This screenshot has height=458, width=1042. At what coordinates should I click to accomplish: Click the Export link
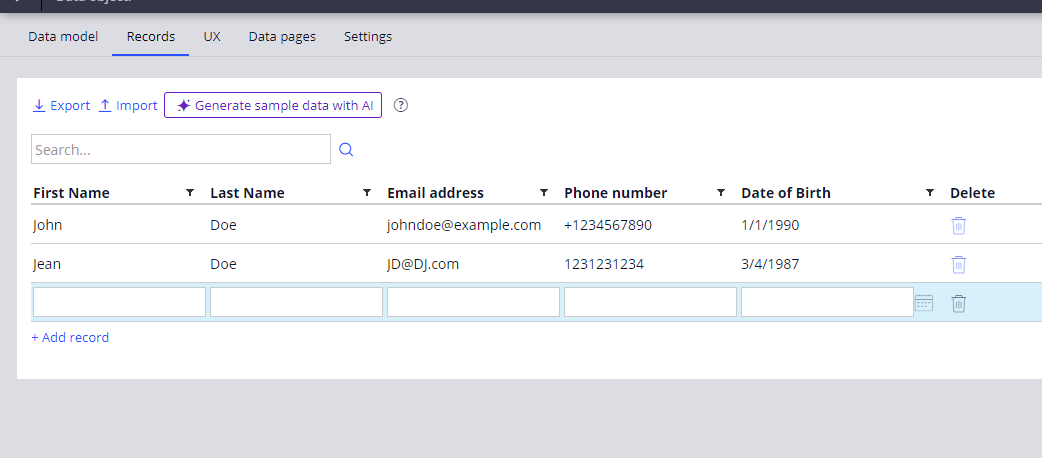point(61,105)
